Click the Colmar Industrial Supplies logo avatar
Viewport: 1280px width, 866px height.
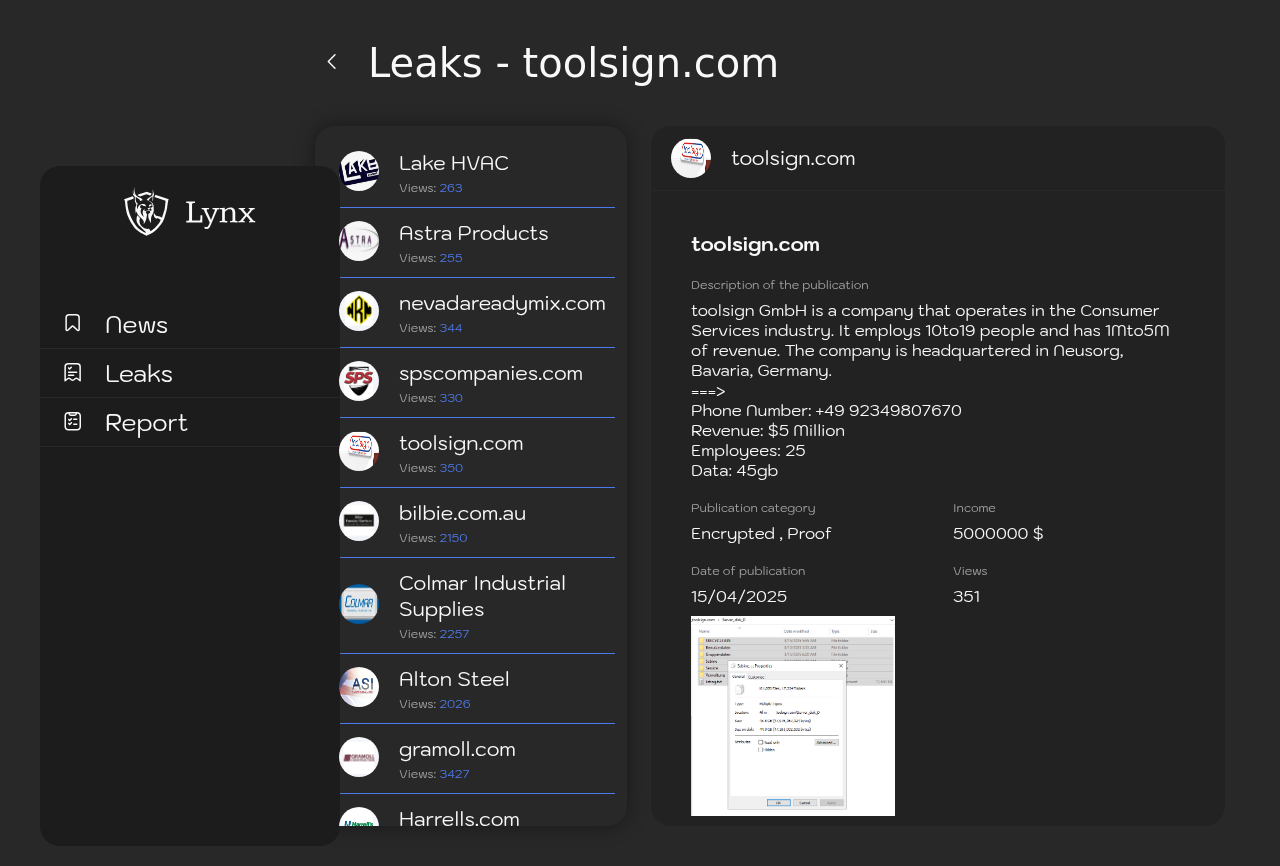(359, 604)
